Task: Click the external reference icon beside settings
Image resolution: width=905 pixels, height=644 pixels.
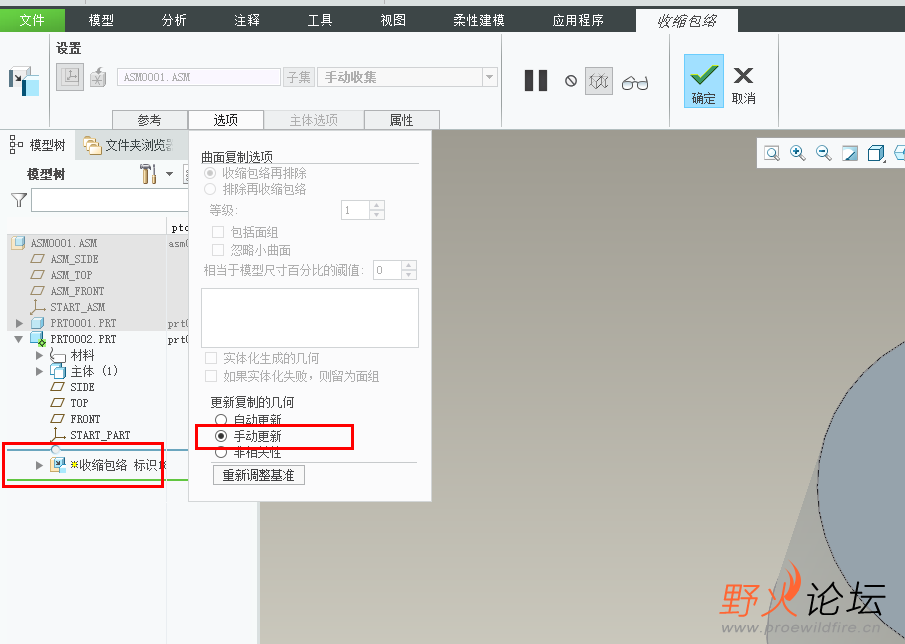Action: pos(98,77)
